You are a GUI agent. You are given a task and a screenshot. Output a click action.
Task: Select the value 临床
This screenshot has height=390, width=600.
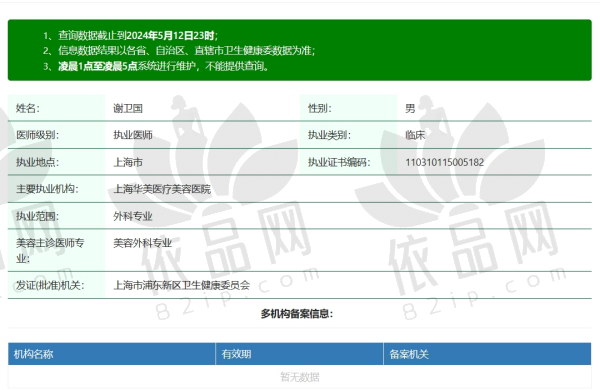point(415,135)
